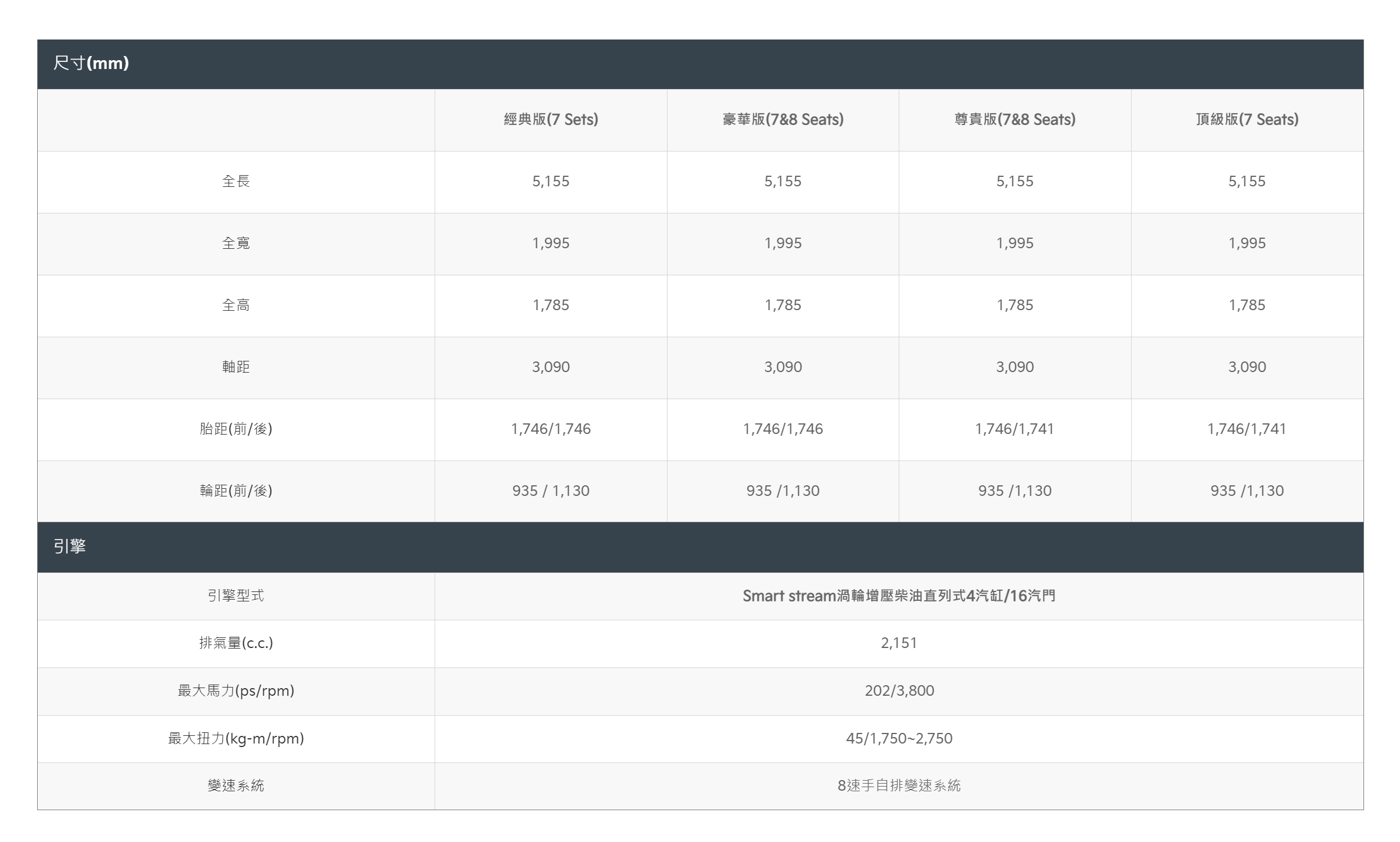Click the 胎距(前/後) row label
This screenshot has height=842, width=1400.
coord(236,429)
